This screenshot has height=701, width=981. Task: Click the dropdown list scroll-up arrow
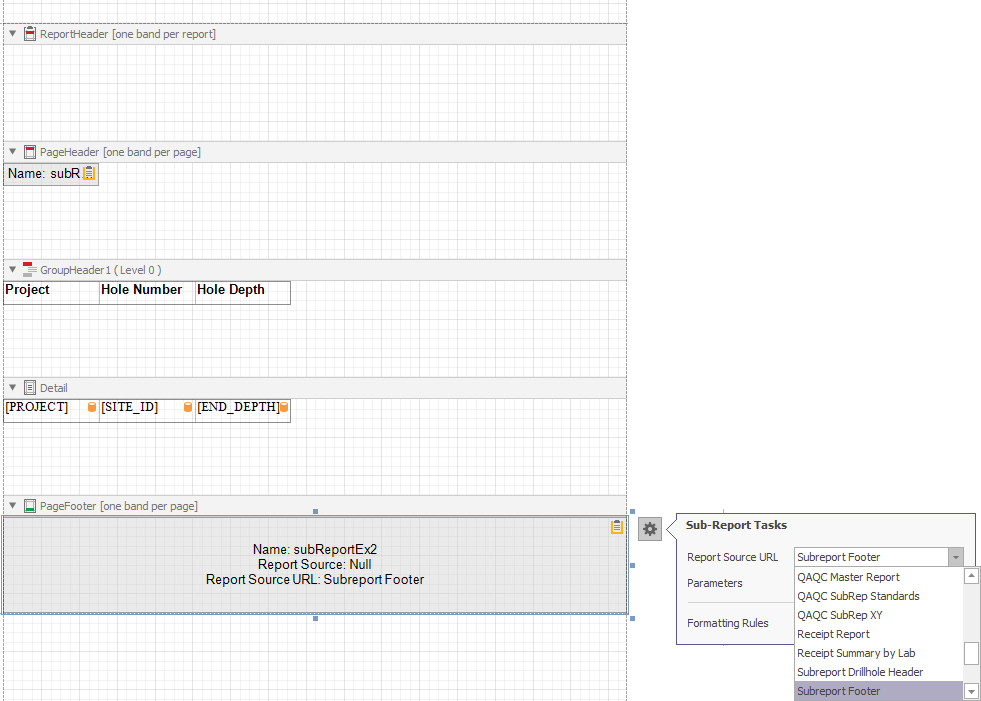coord(972,576)
